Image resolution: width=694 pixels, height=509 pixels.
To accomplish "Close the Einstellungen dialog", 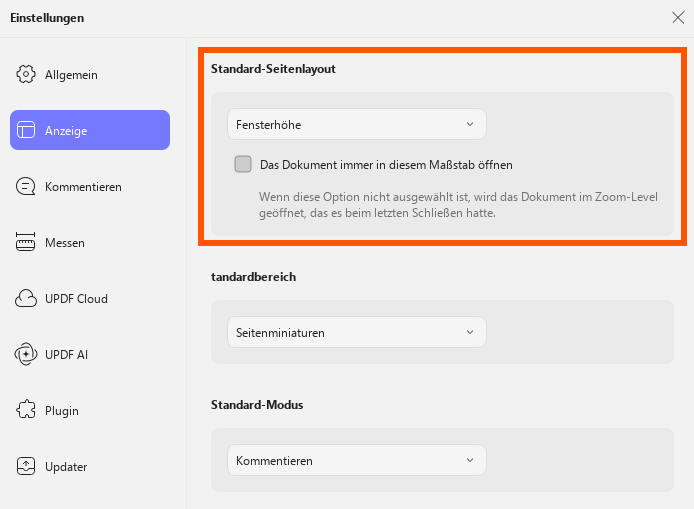I will point(678,18).
